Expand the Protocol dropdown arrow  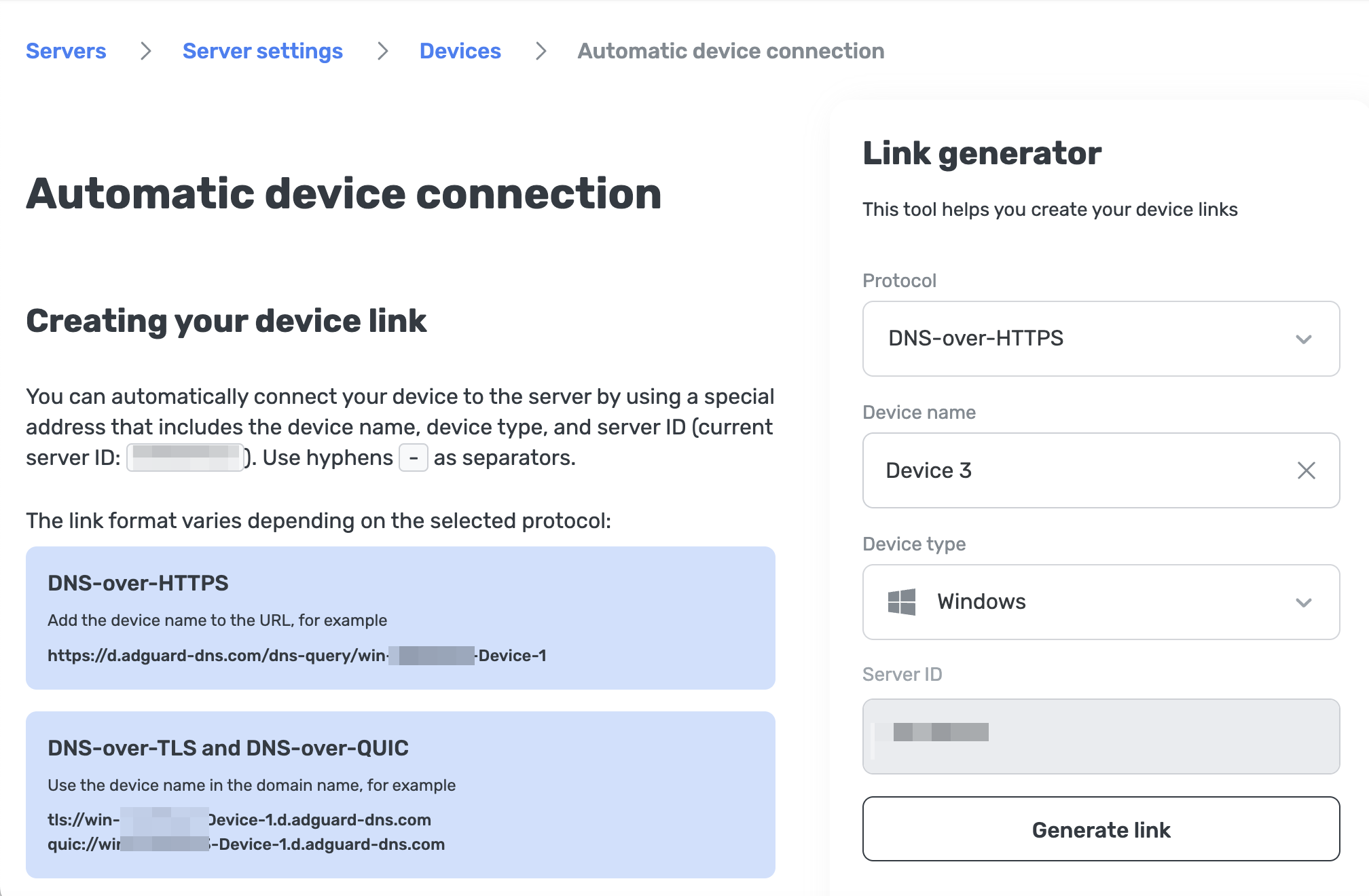tap(1303, 339)
